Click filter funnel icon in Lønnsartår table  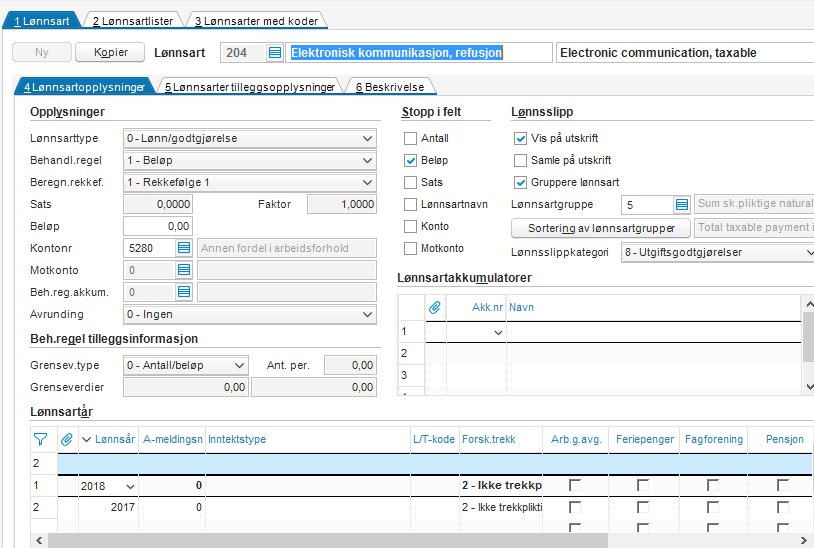point(40,439)
